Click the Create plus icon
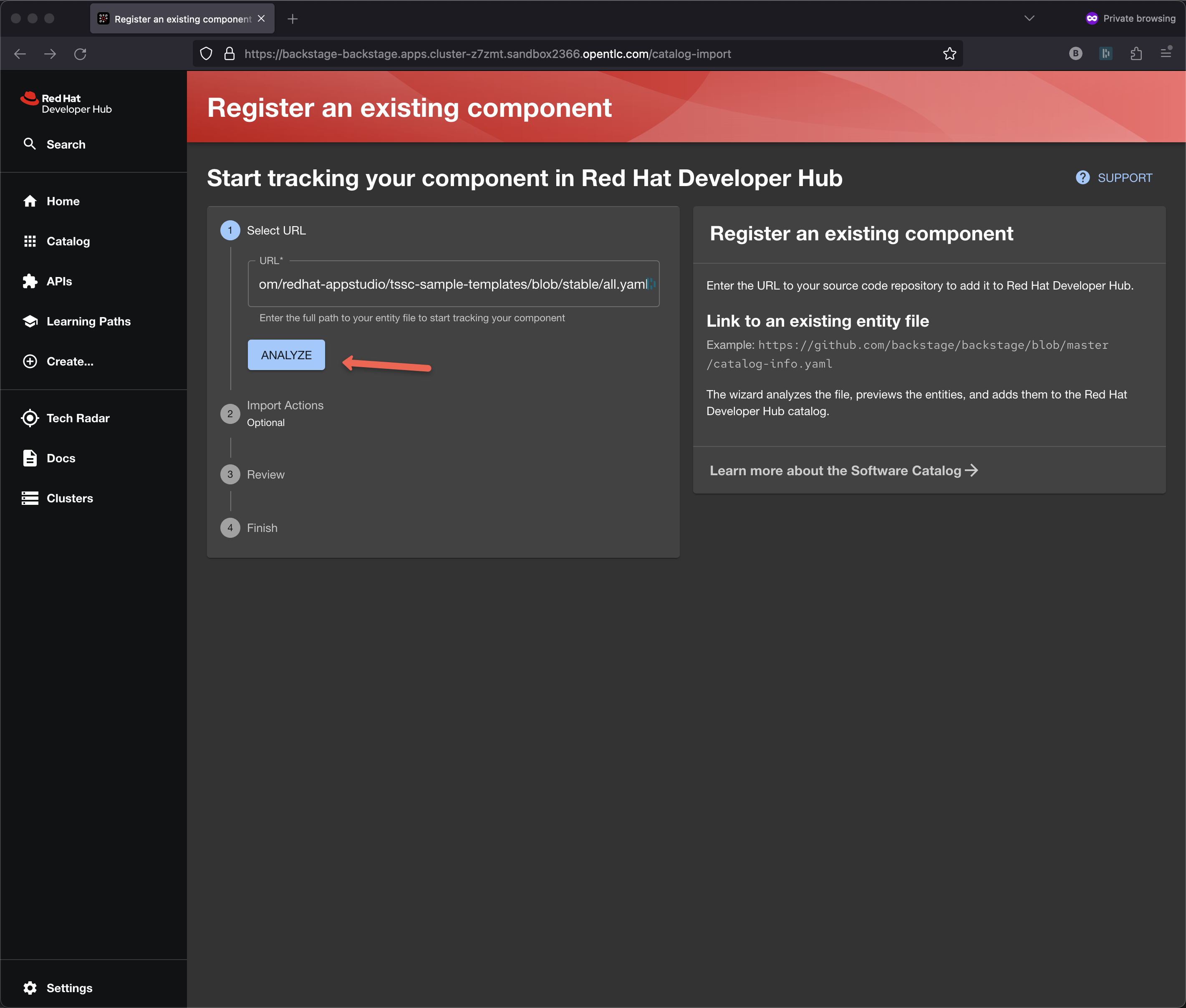 (30, 361)
